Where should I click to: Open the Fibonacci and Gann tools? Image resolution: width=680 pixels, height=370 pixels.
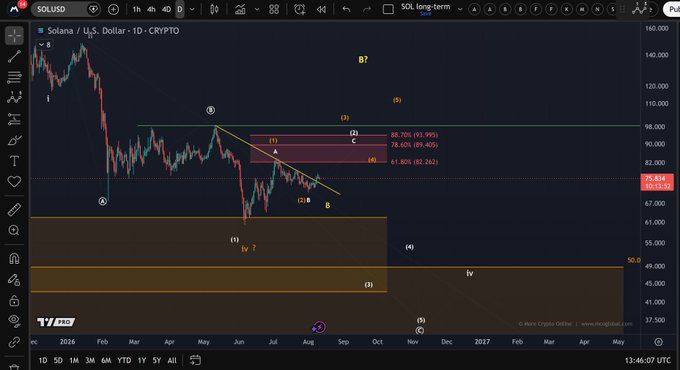(14, 77)
